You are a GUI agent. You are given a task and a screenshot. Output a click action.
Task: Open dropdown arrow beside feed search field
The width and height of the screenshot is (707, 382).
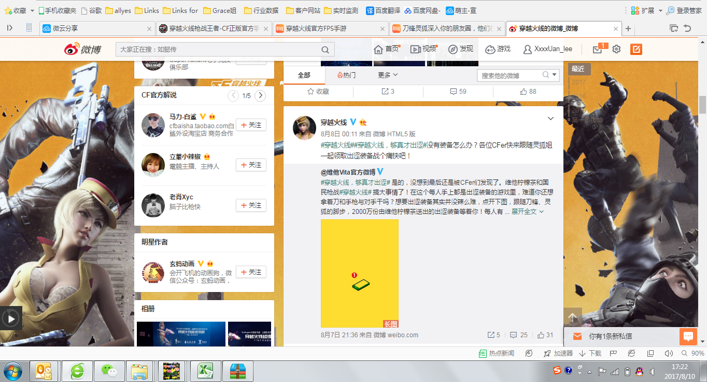coord(555,75)
